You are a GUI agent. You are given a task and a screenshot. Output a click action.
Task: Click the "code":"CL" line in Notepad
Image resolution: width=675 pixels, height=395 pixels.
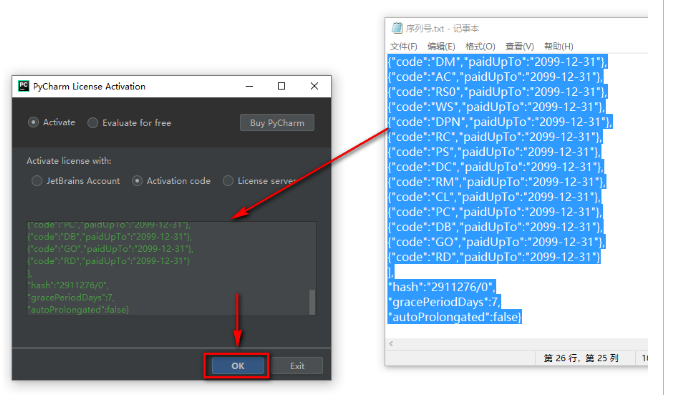(494, 197)
